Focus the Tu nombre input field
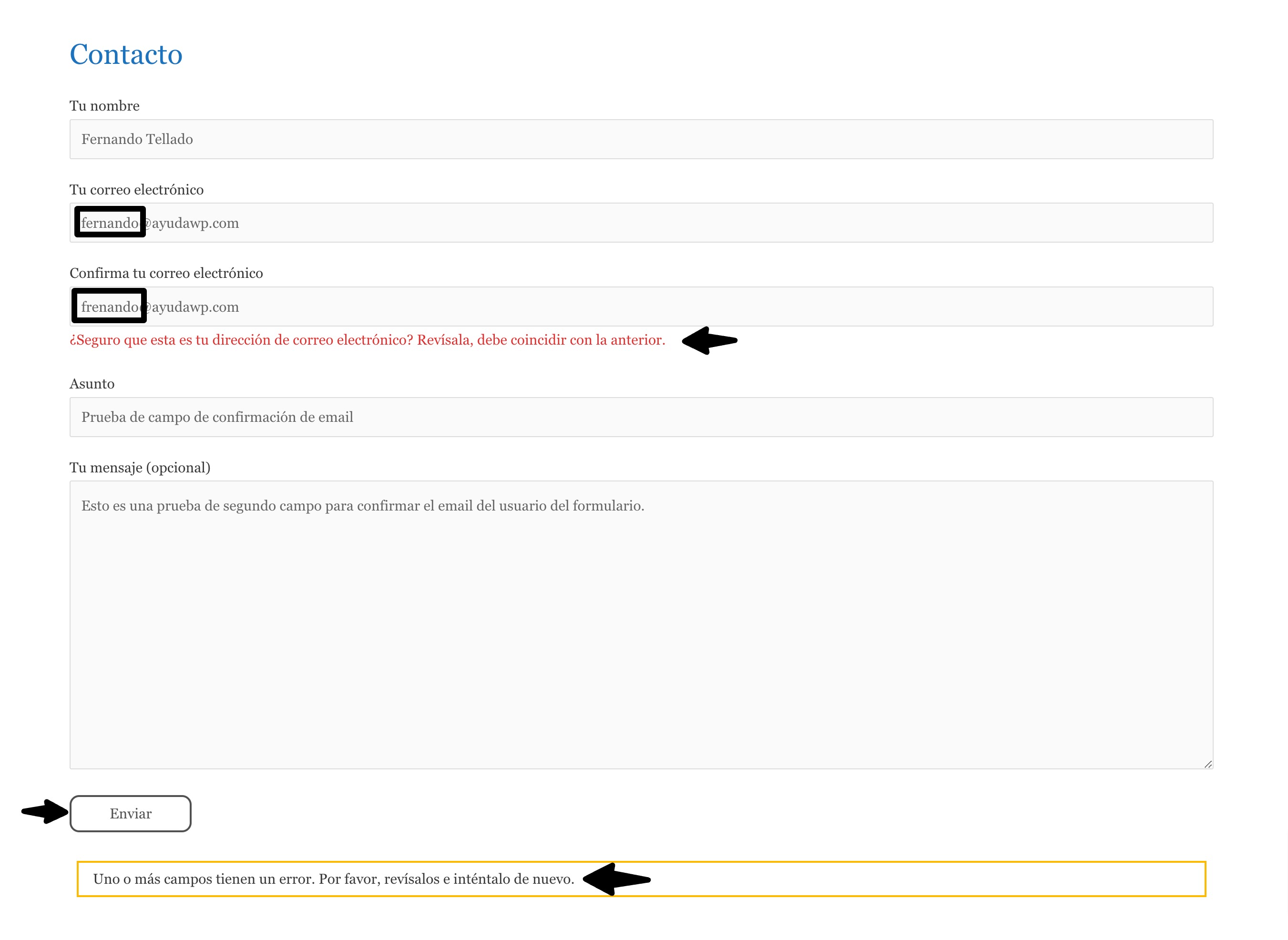This screenshot has width=1288, height=940. coord(641,139)
